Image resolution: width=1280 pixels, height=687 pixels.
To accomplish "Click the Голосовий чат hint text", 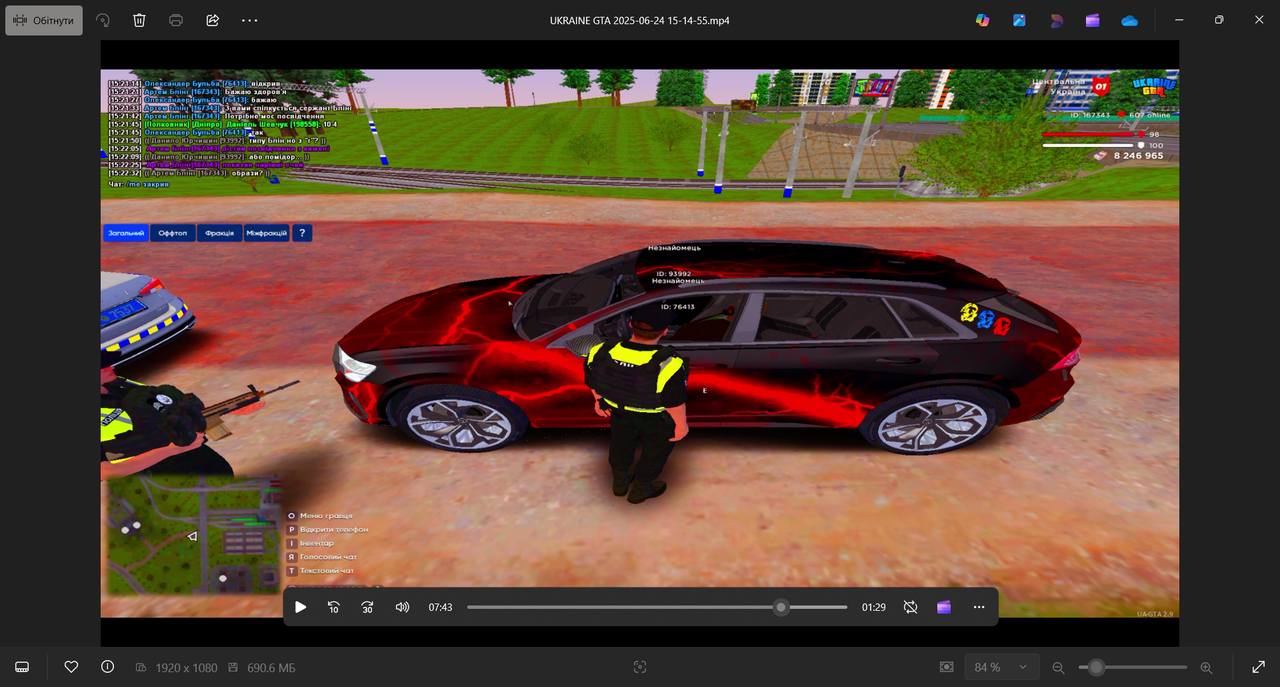I will (x=328, y=557).
